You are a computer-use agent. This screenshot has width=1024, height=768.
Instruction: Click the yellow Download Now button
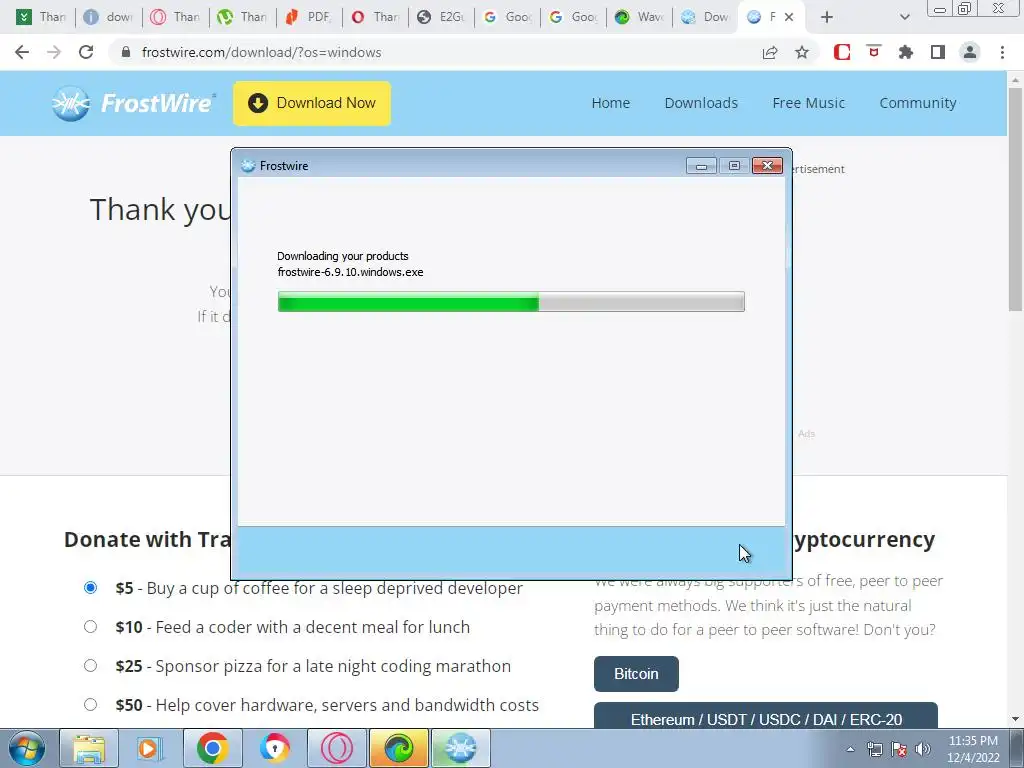(312, 103)
